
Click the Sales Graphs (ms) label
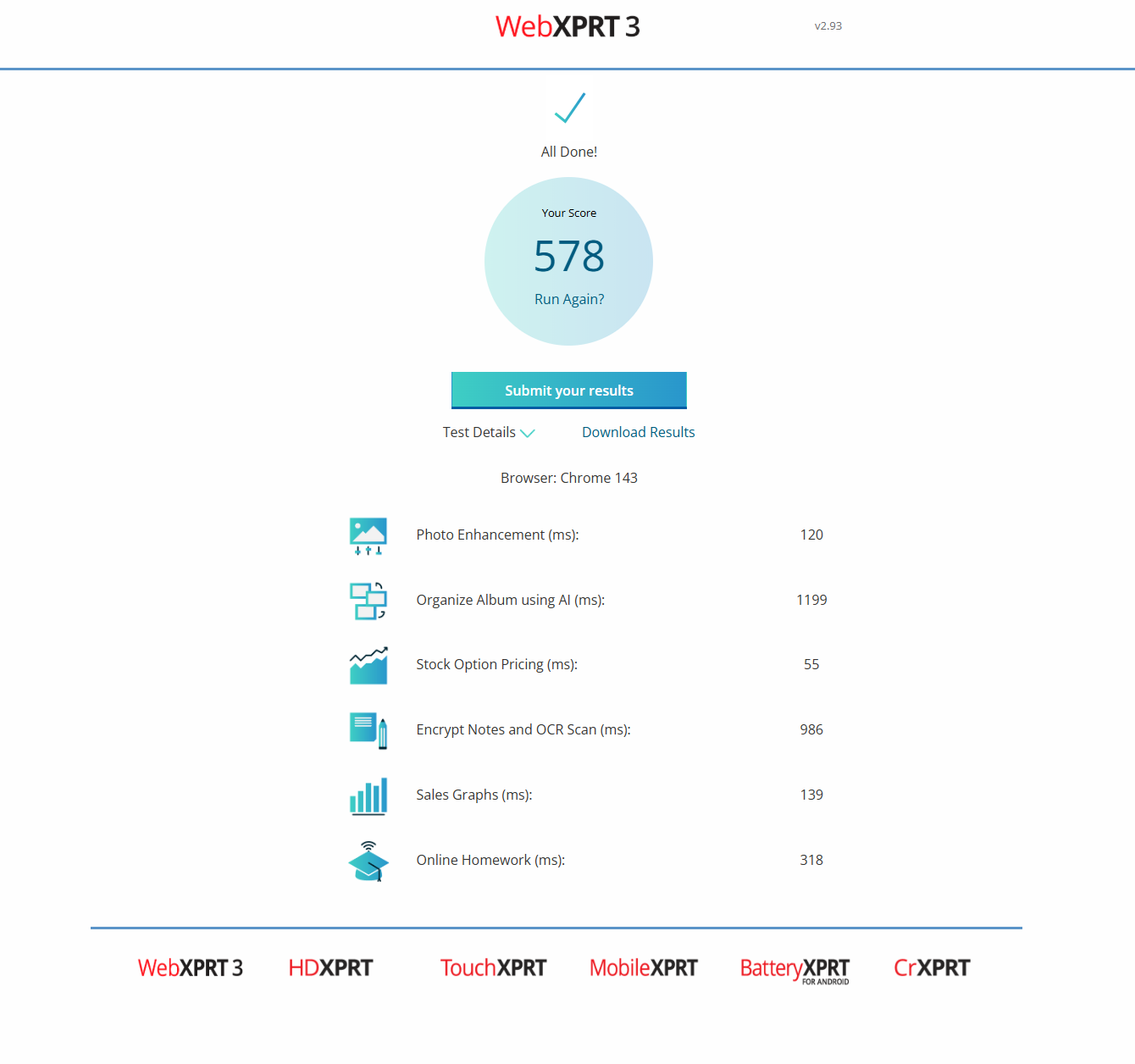[x=474, y=795]
